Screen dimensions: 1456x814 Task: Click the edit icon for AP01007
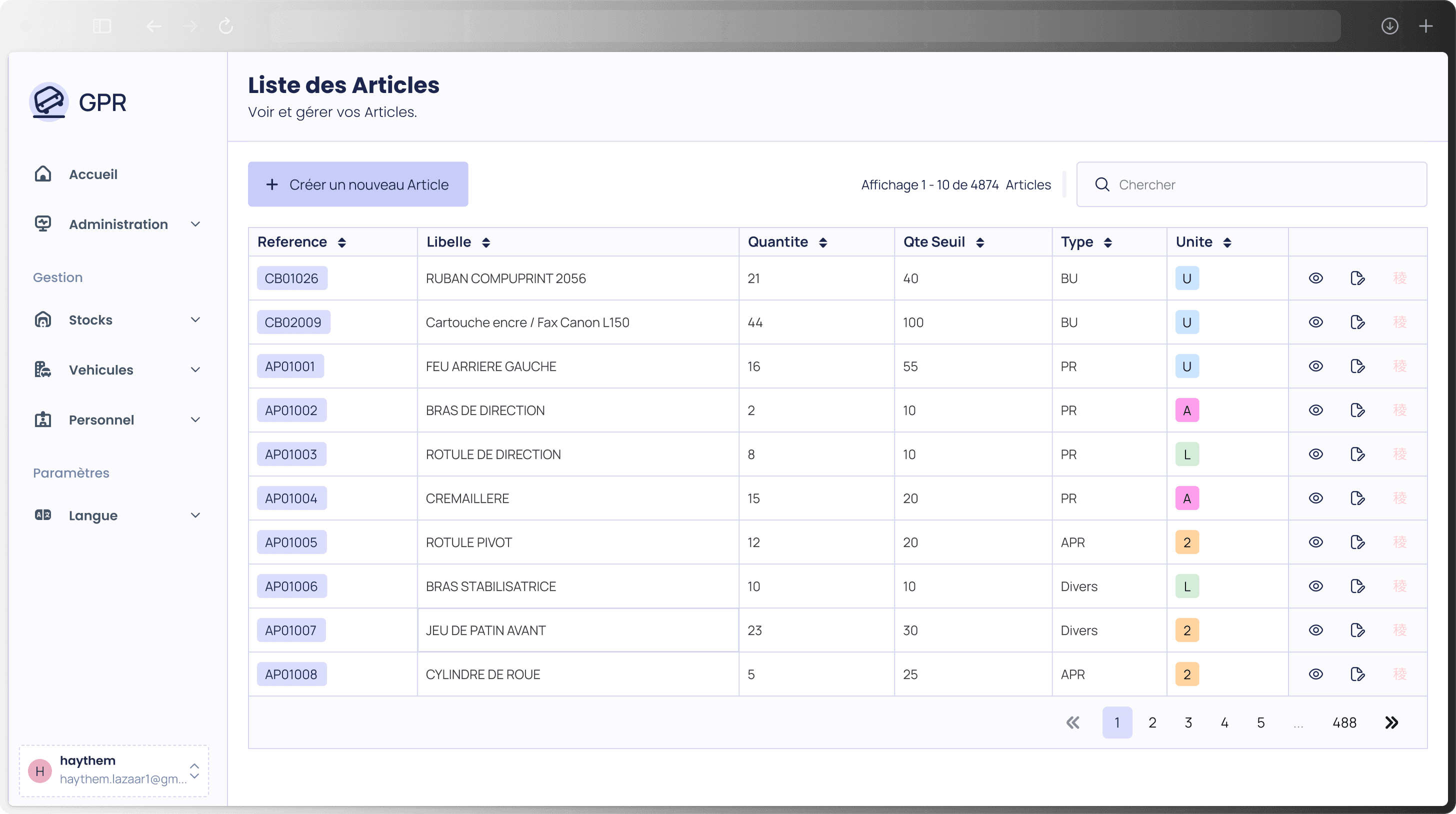click(1358, 630)
